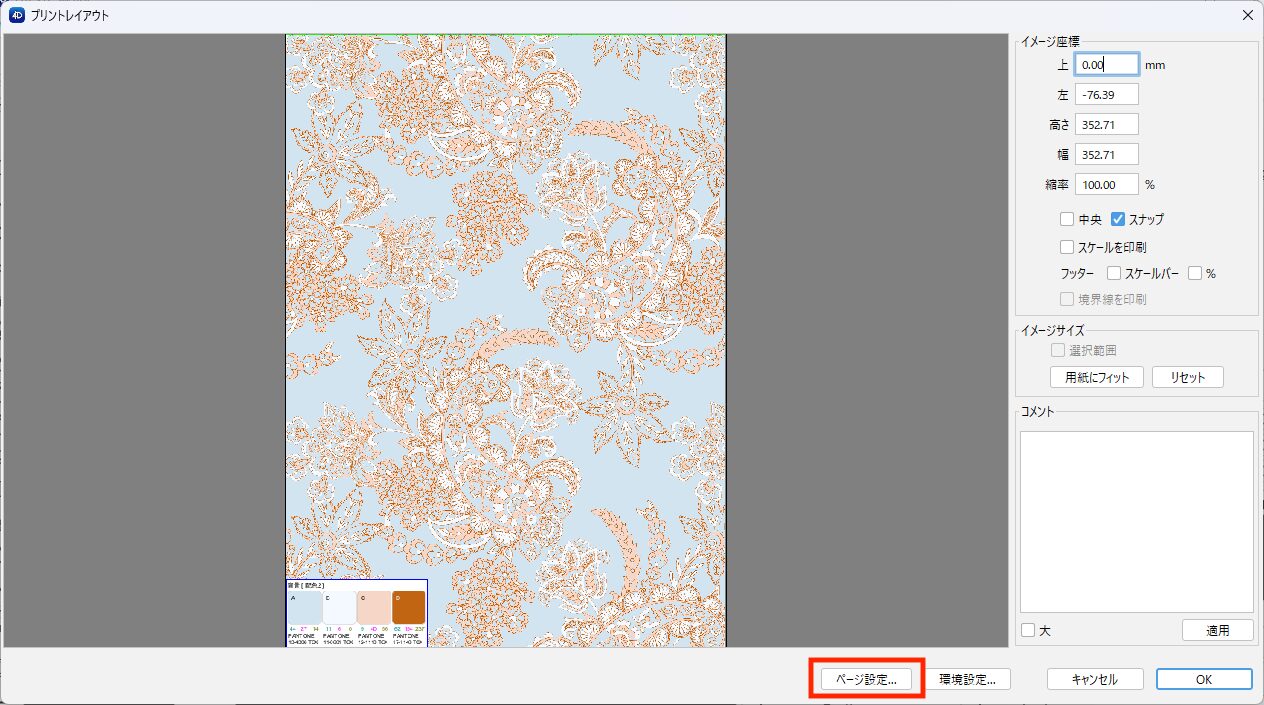This screenshot has height=705, width=1264.
Task: Close the プリントレイアウト dialog
Action: point(1247,15)
